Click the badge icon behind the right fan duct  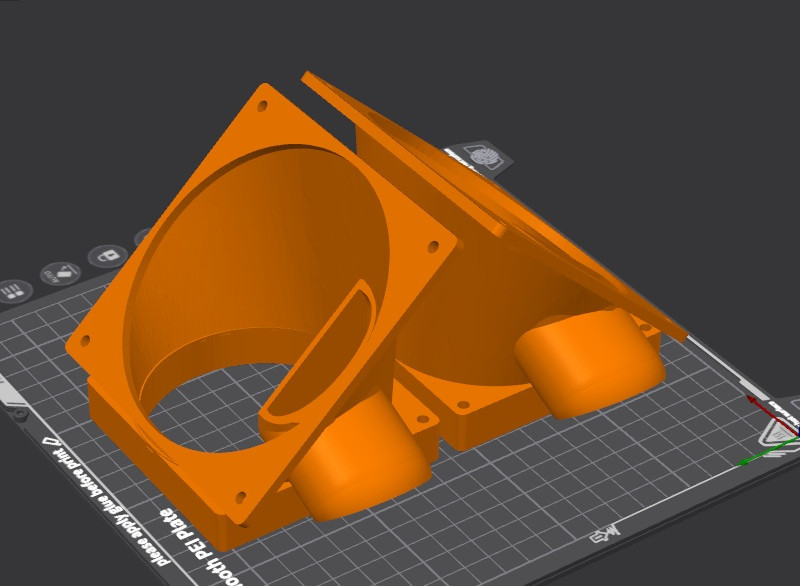(x=481, y=153)
